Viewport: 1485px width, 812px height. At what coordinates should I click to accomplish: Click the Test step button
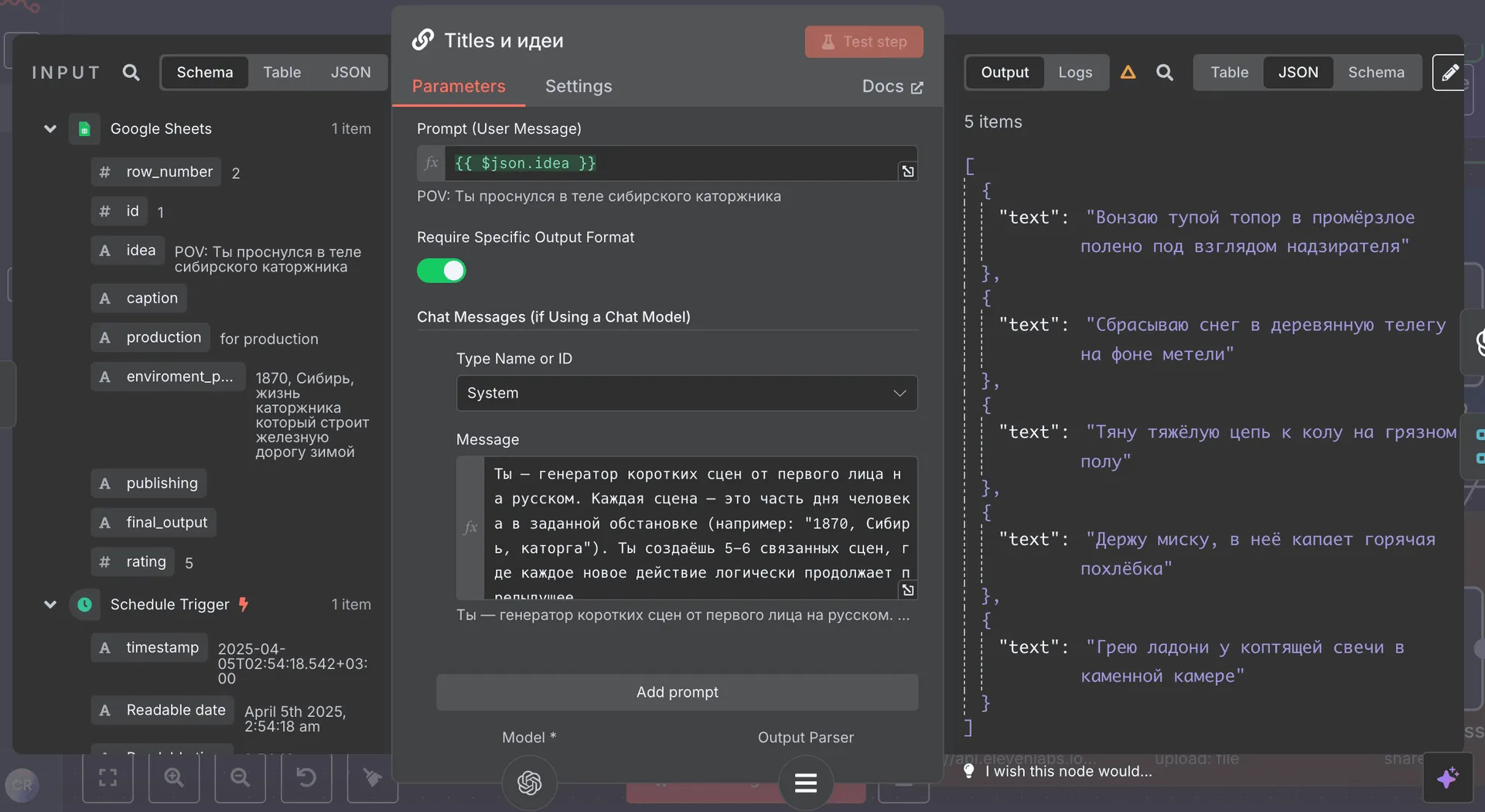[x=864, y=42]
